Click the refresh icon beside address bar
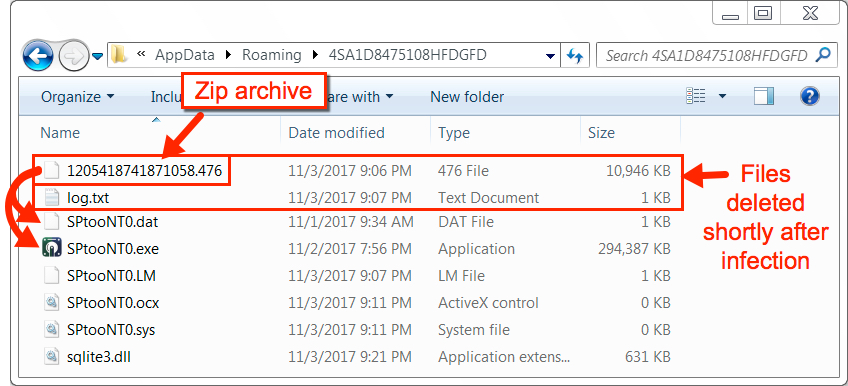This screenshot has width=848, height=386. tap(575, 55)
